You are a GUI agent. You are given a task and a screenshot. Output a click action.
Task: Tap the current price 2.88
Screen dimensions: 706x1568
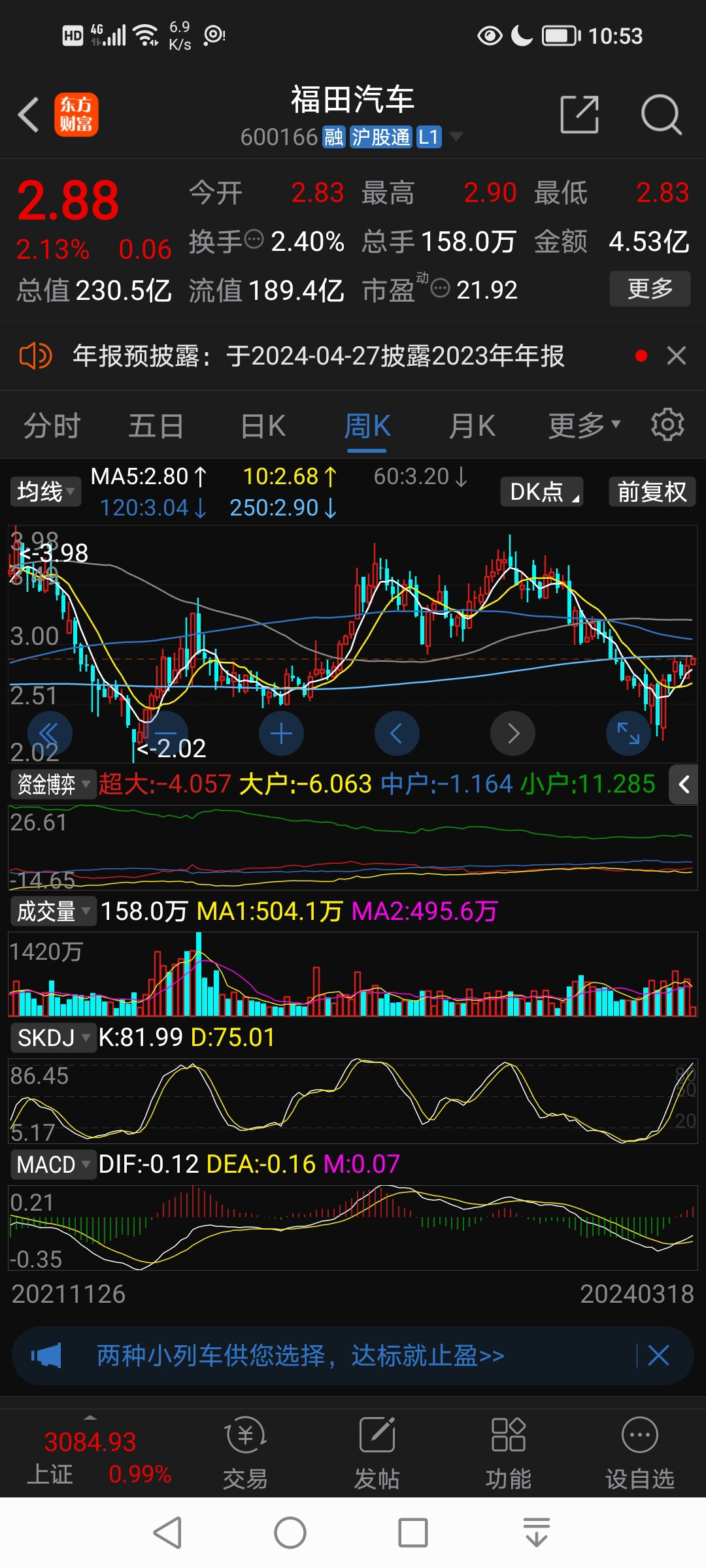coord(68,200)
